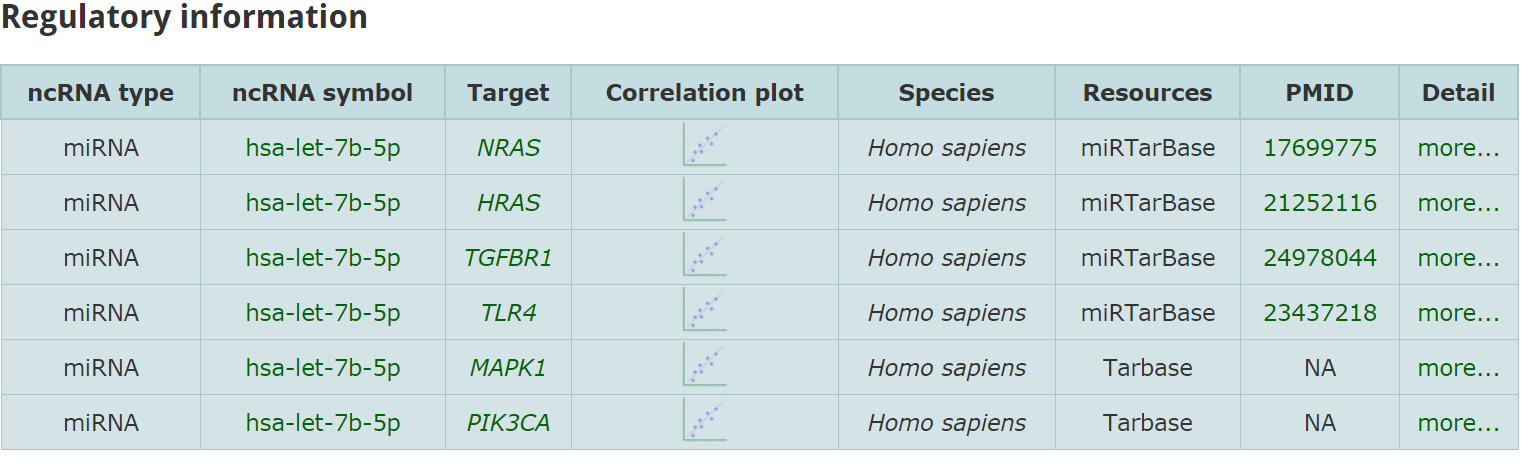Viewport: 1529px width, 473px height.
Task: Open correlation plot icon for NRAS
Action: click(x=704, y=145)
